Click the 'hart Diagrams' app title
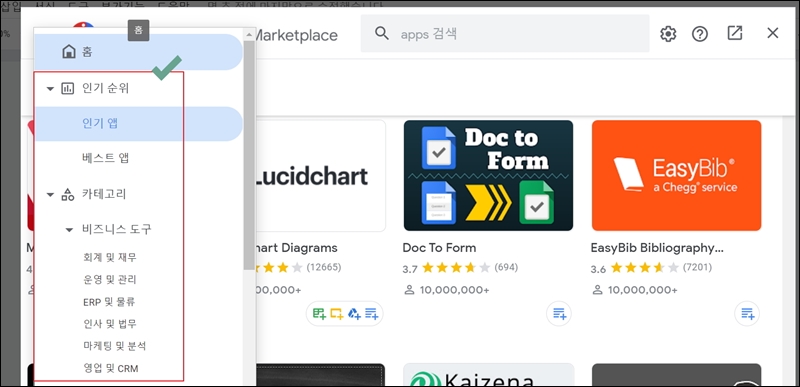Screen dimensions: 800x387 point(296,248)
